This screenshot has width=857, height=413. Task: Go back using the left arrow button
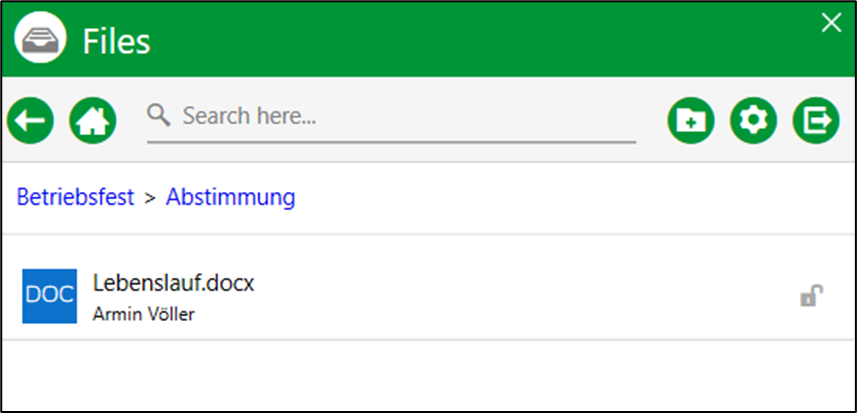click(x=31, y=121)
